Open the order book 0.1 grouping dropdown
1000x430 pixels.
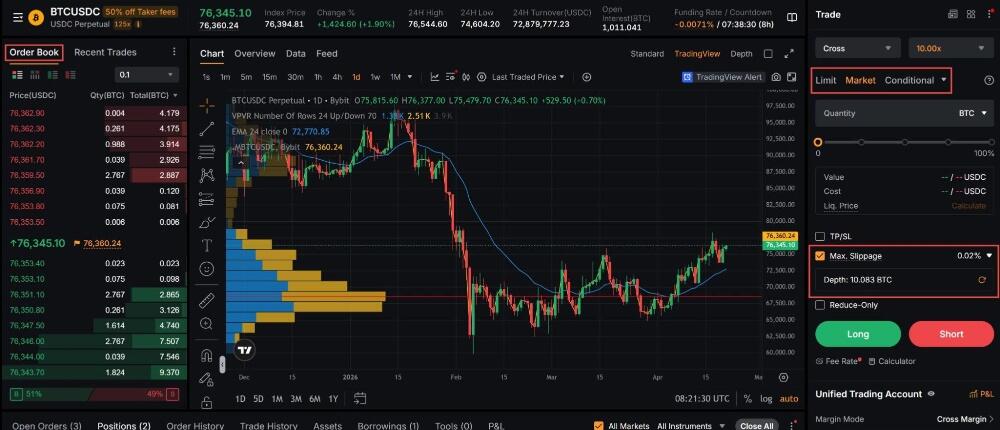(147, 75)
